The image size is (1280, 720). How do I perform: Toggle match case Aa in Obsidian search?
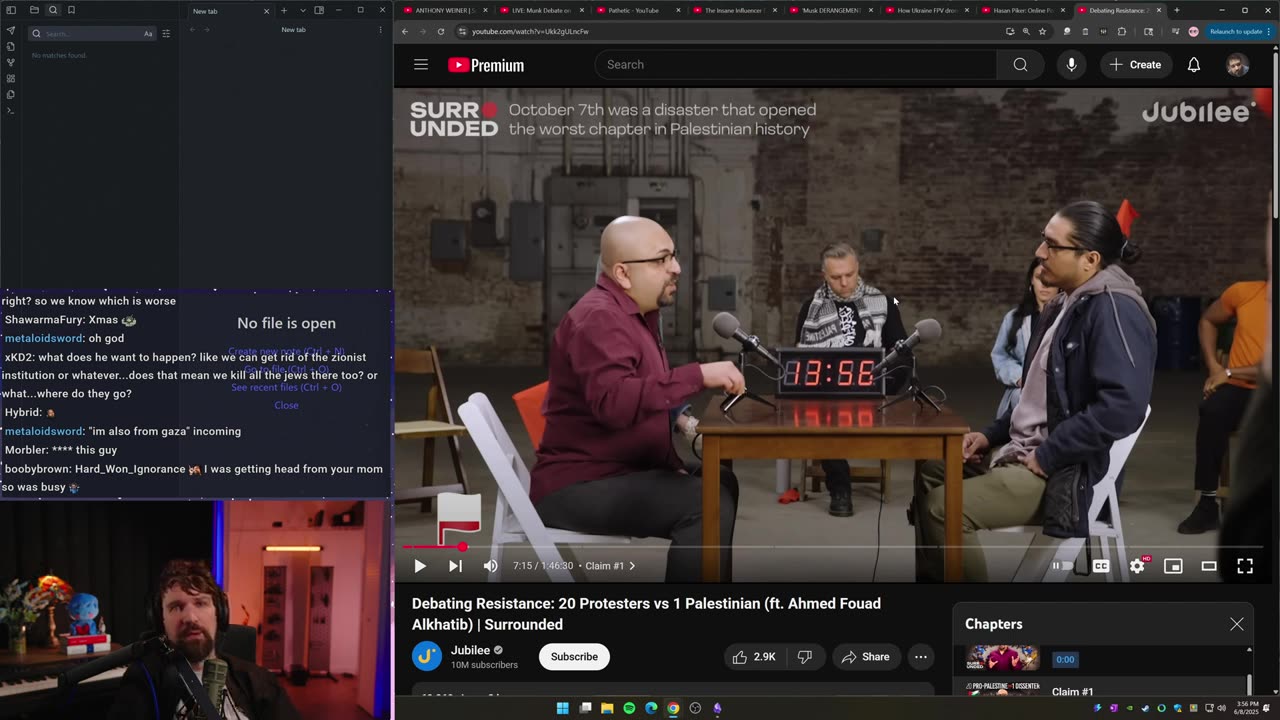pyautogui.click(x=148, y=33)
